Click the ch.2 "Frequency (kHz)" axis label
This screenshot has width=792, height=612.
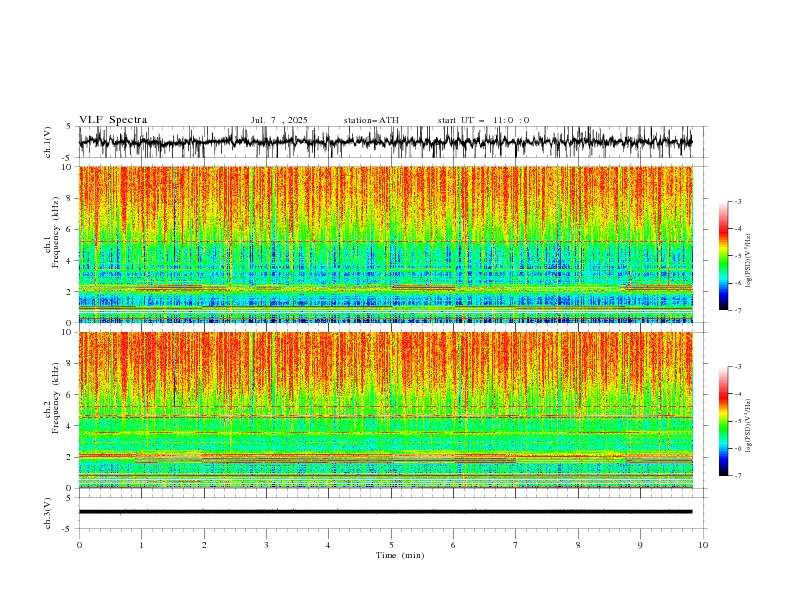[56, 397]
